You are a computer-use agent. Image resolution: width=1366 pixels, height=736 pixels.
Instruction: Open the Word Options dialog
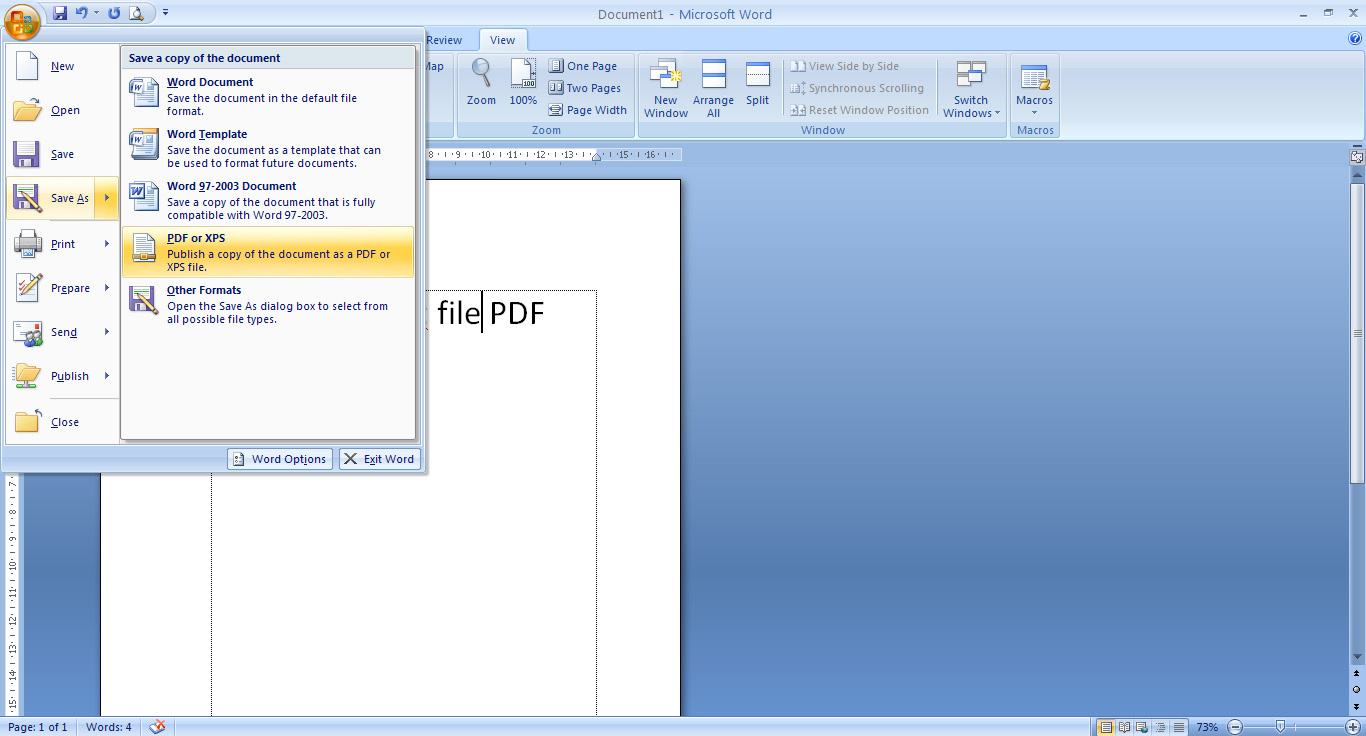(279, 459)
